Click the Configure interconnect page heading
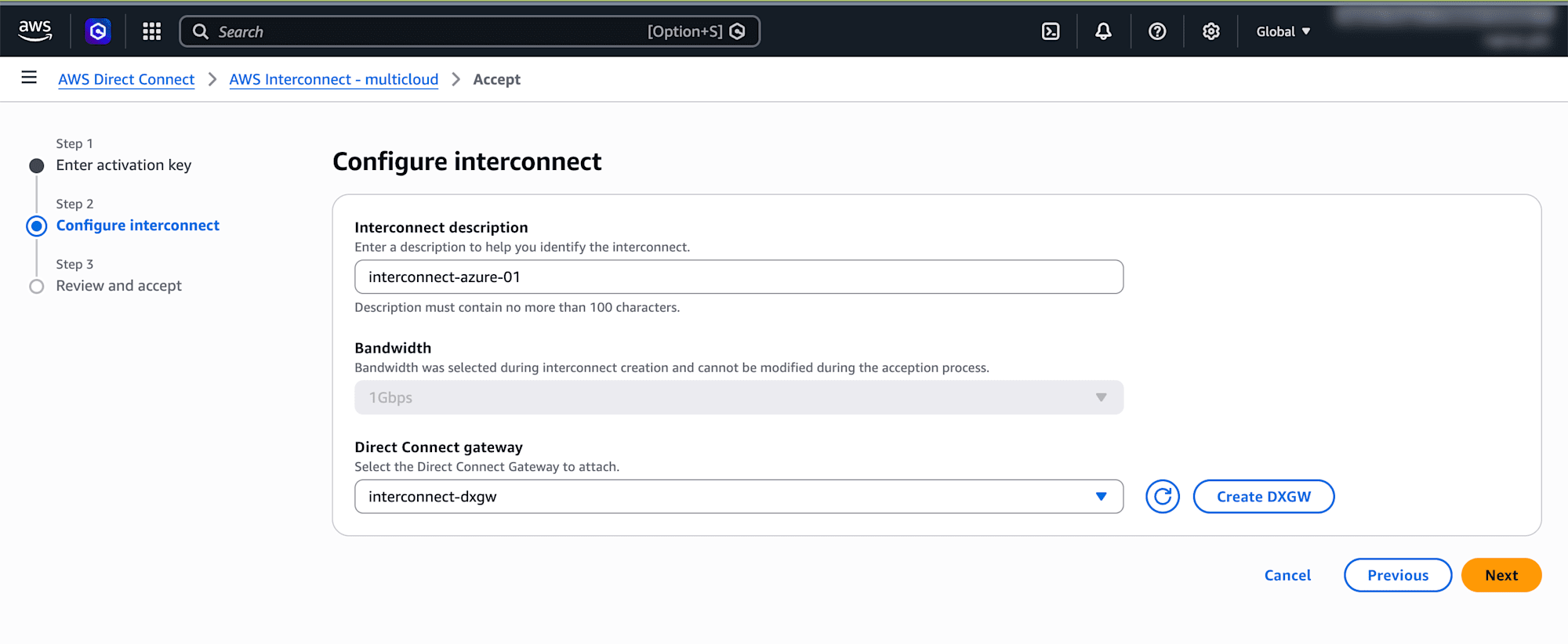The height and width of the screenshot is (644, 1568). (x=467, y=161)
